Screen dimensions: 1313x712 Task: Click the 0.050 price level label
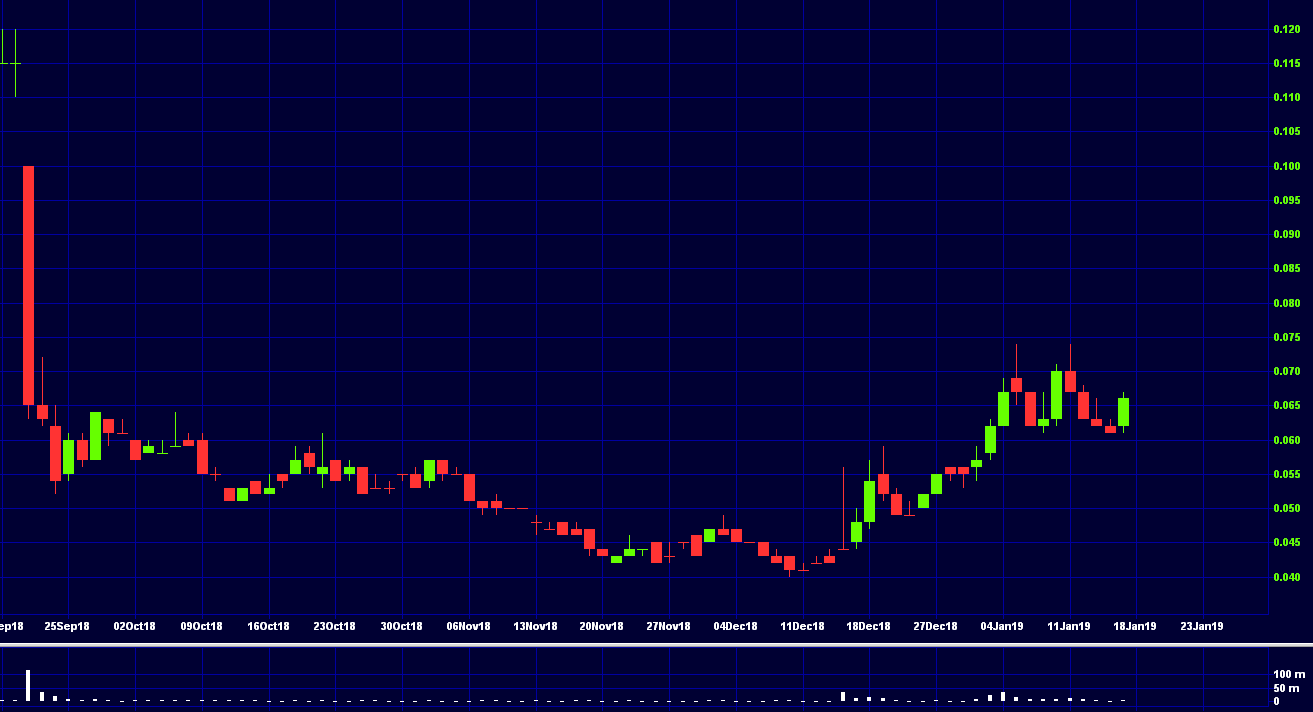pos(1286,508)
